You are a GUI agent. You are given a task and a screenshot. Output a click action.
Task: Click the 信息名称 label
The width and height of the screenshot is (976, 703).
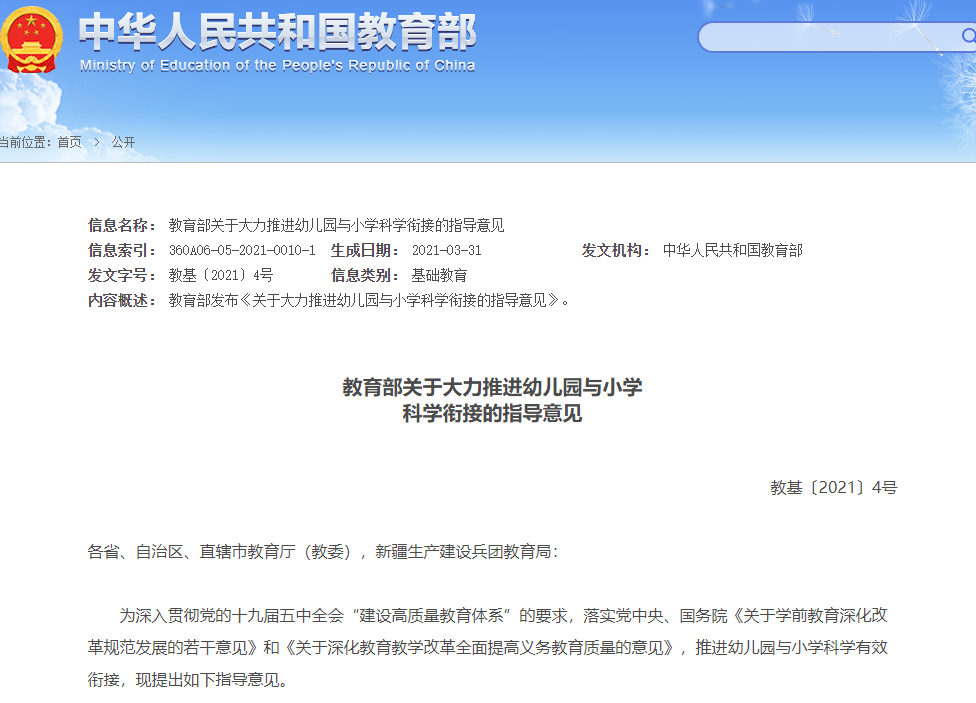point(122,225)
